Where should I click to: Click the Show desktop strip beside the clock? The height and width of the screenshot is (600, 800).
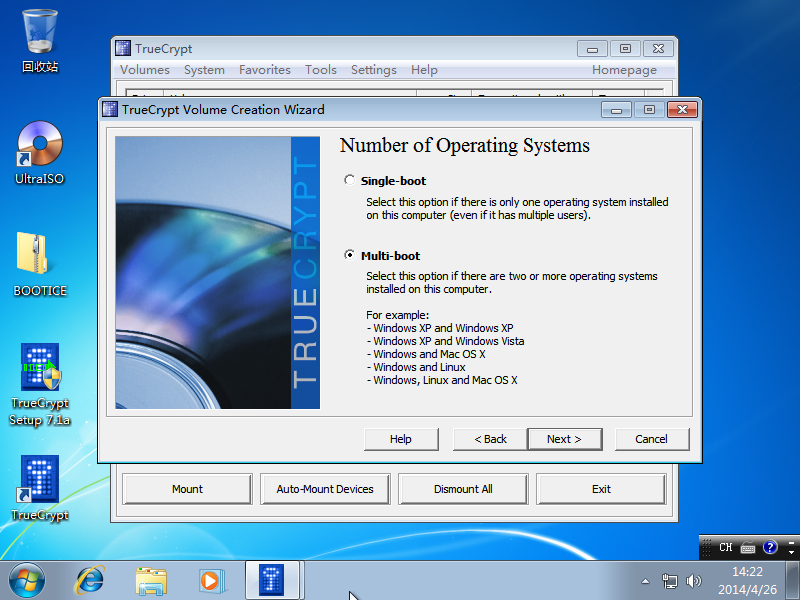click(x=792, y=581)
